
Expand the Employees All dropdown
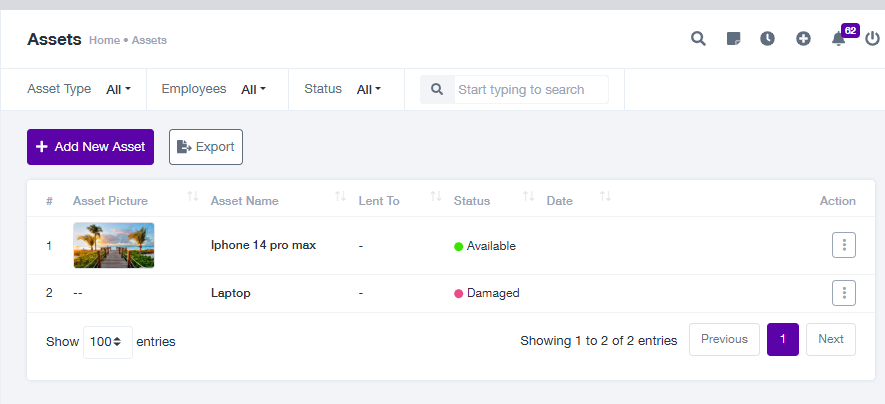coord(253,89)
